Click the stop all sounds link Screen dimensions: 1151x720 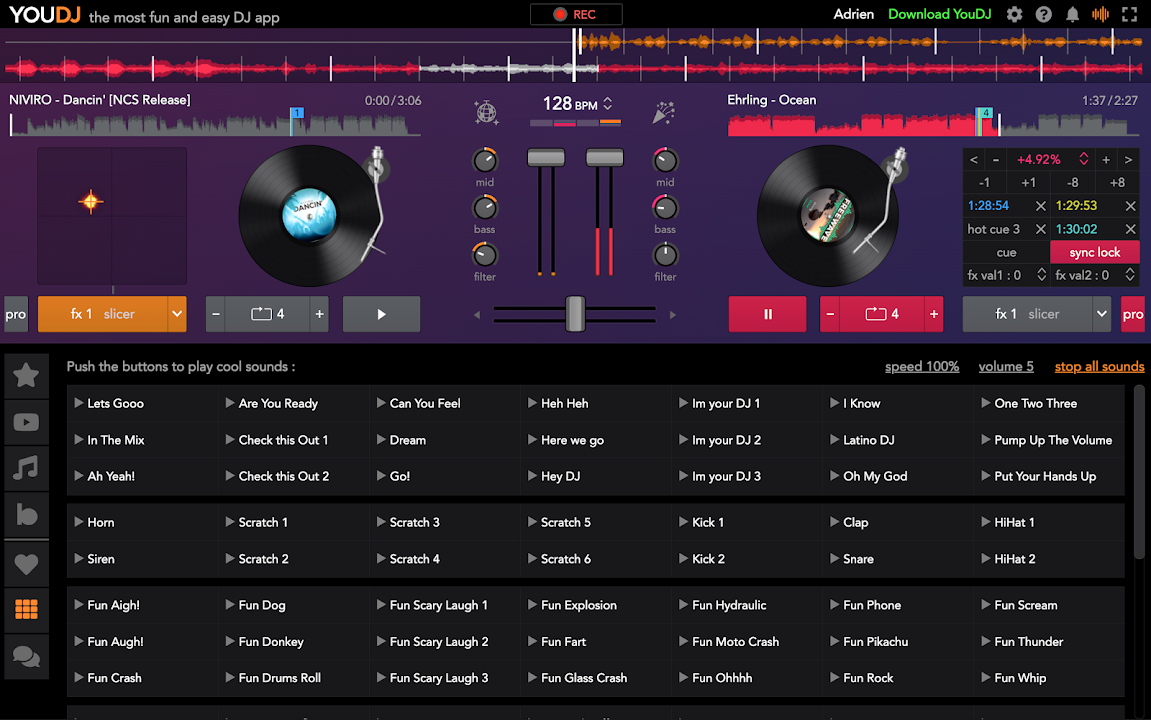1099,367
